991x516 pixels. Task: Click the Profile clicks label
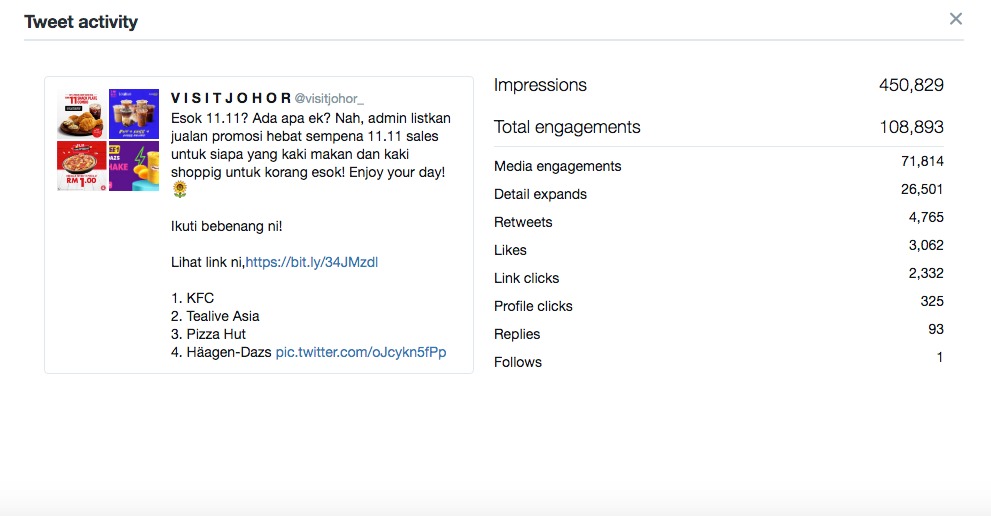coord(533,306)
